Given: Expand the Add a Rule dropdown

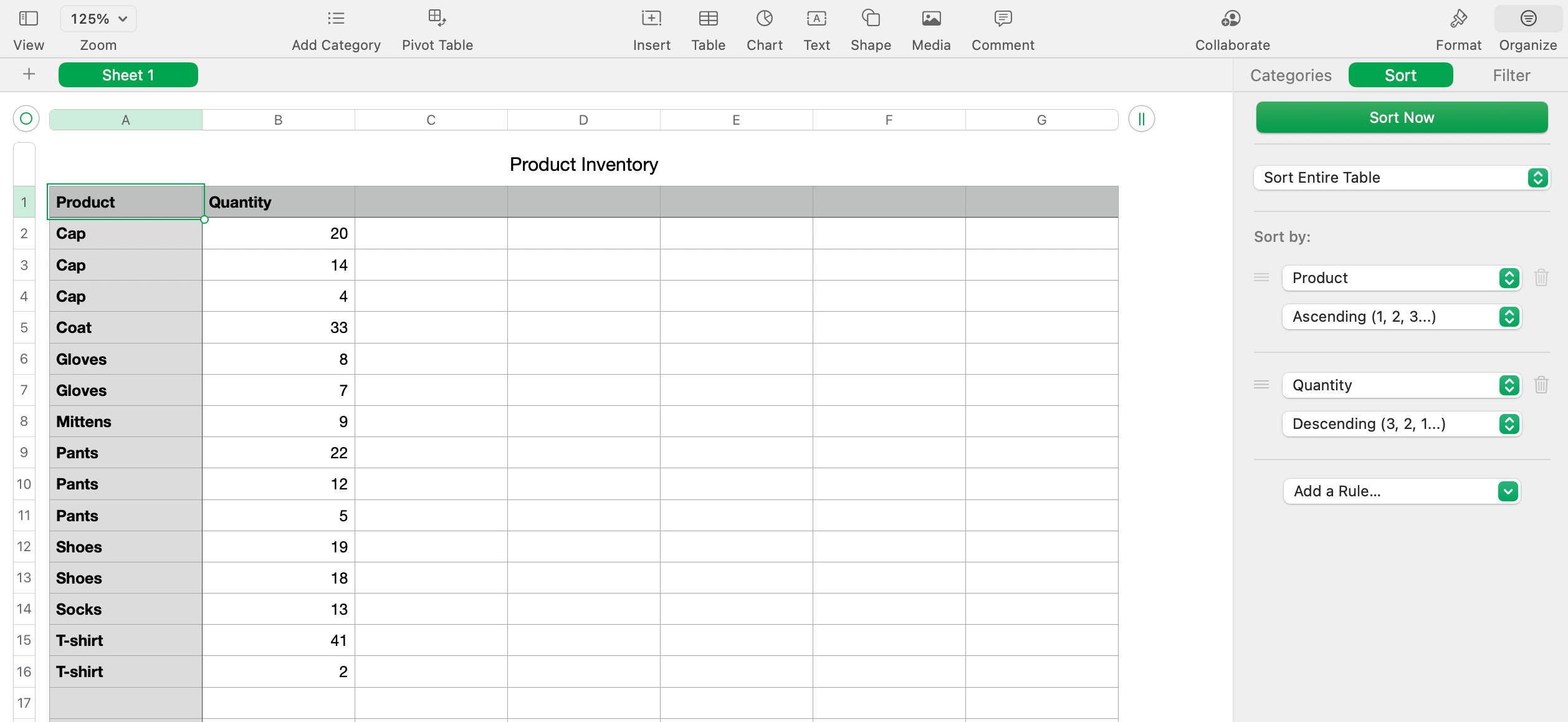Looking at the screenshot, I should 1401,491.
